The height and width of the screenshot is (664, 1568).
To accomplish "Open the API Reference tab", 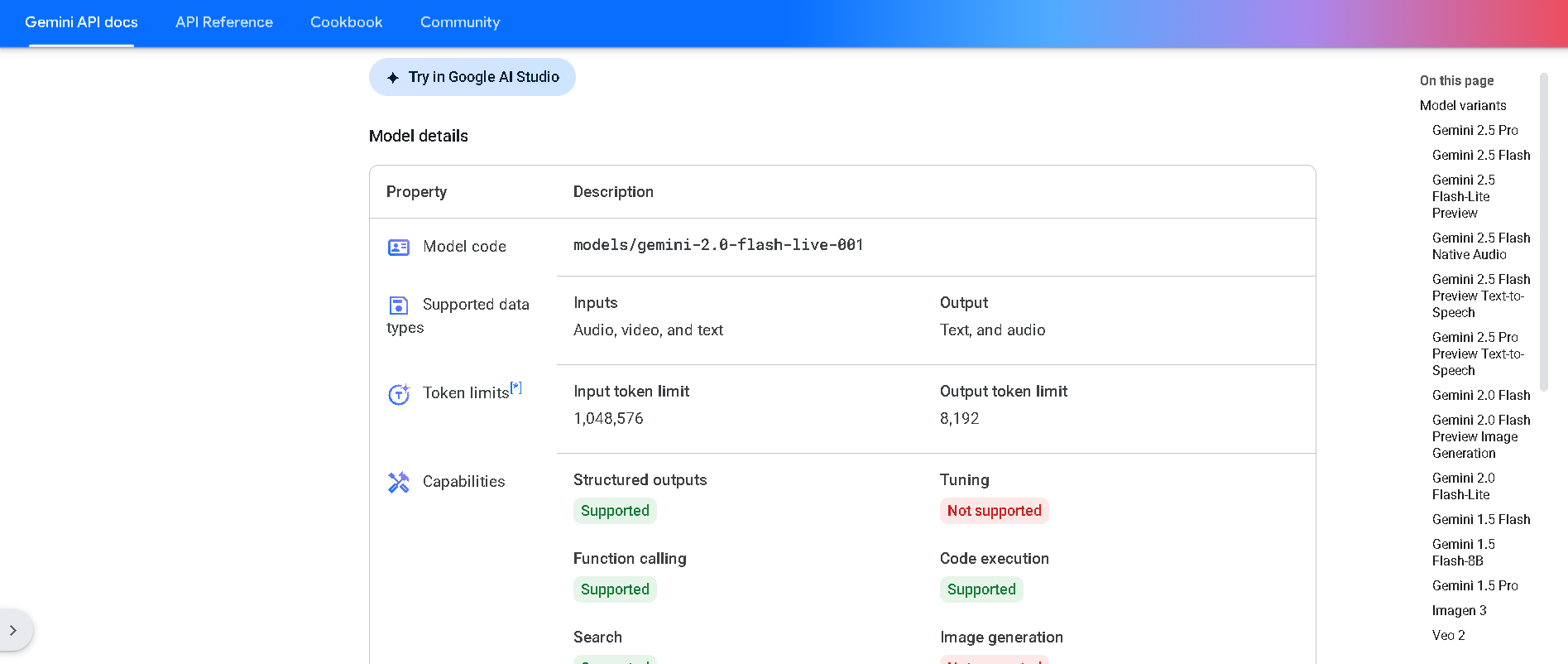I will pos(224,22).
